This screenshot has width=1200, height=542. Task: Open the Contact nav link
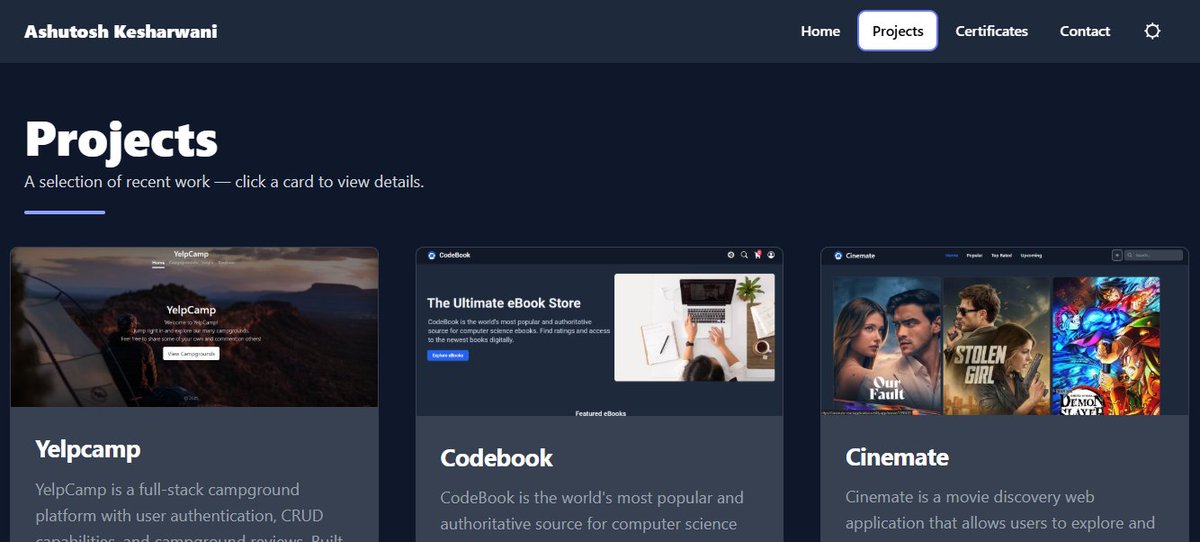pos(1085,31)
